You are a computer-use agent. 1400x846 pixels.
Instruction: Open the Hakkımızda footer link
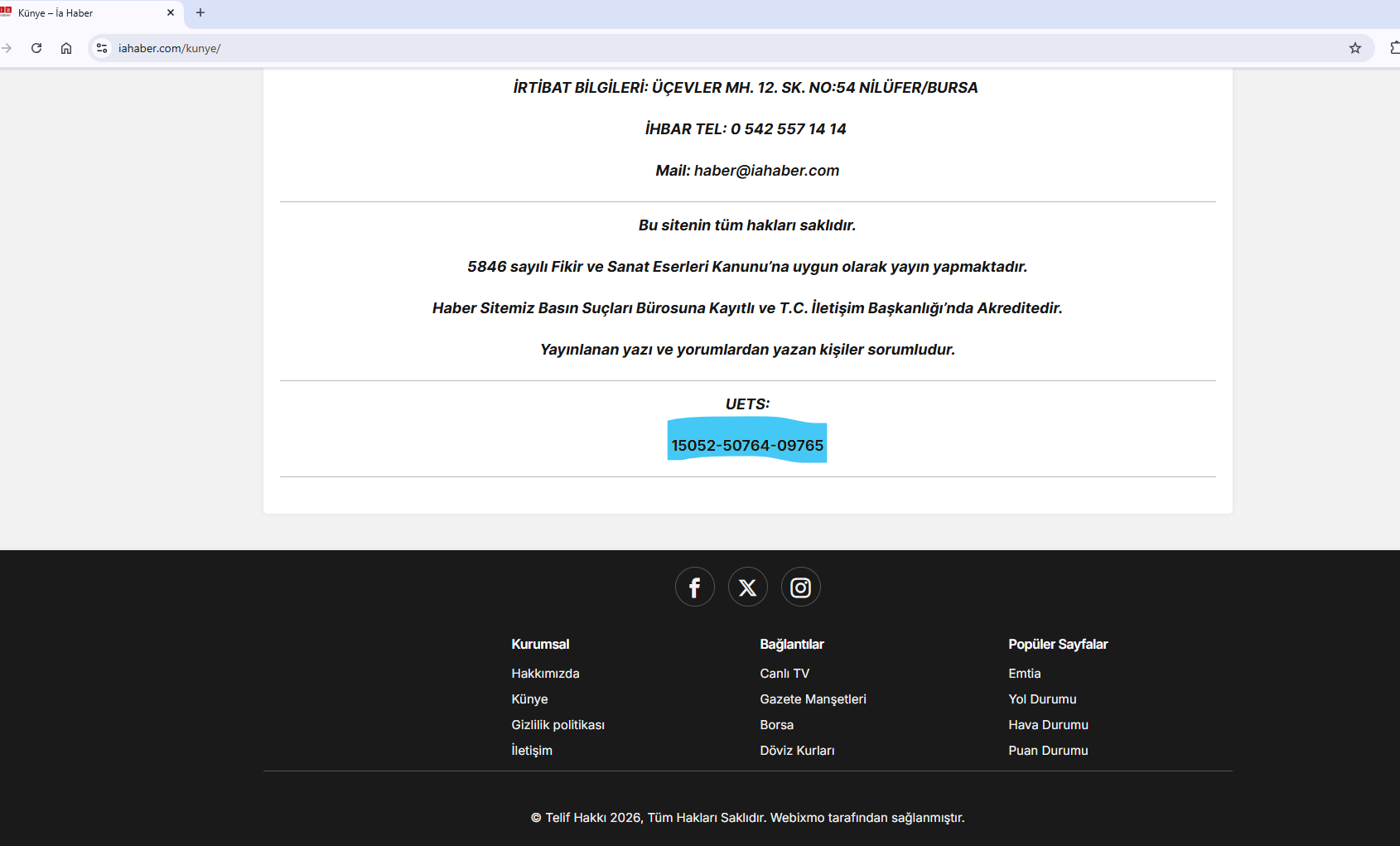545,674
